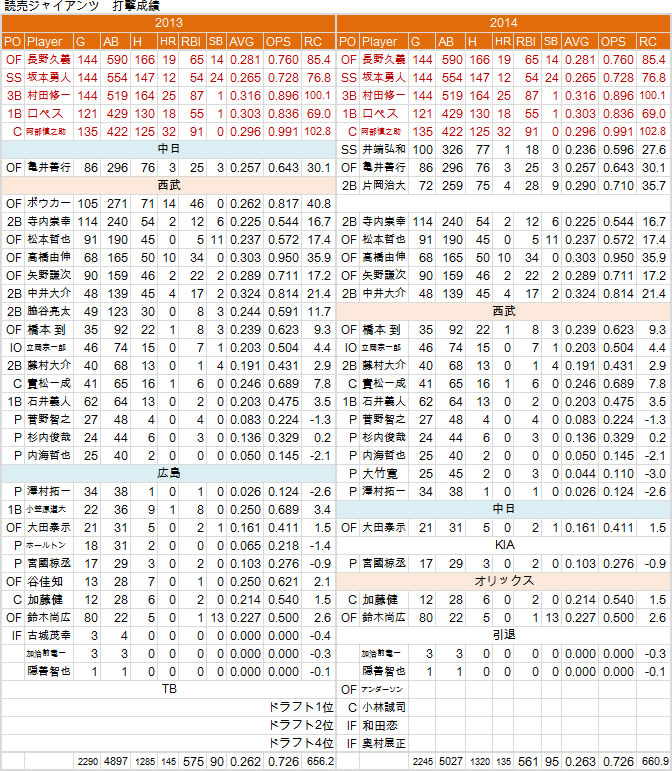The height and width of the screenshot is (771, 672).
Task: Click 谷佳知's OPS value 0.621
Action: [x=283, y=582]
